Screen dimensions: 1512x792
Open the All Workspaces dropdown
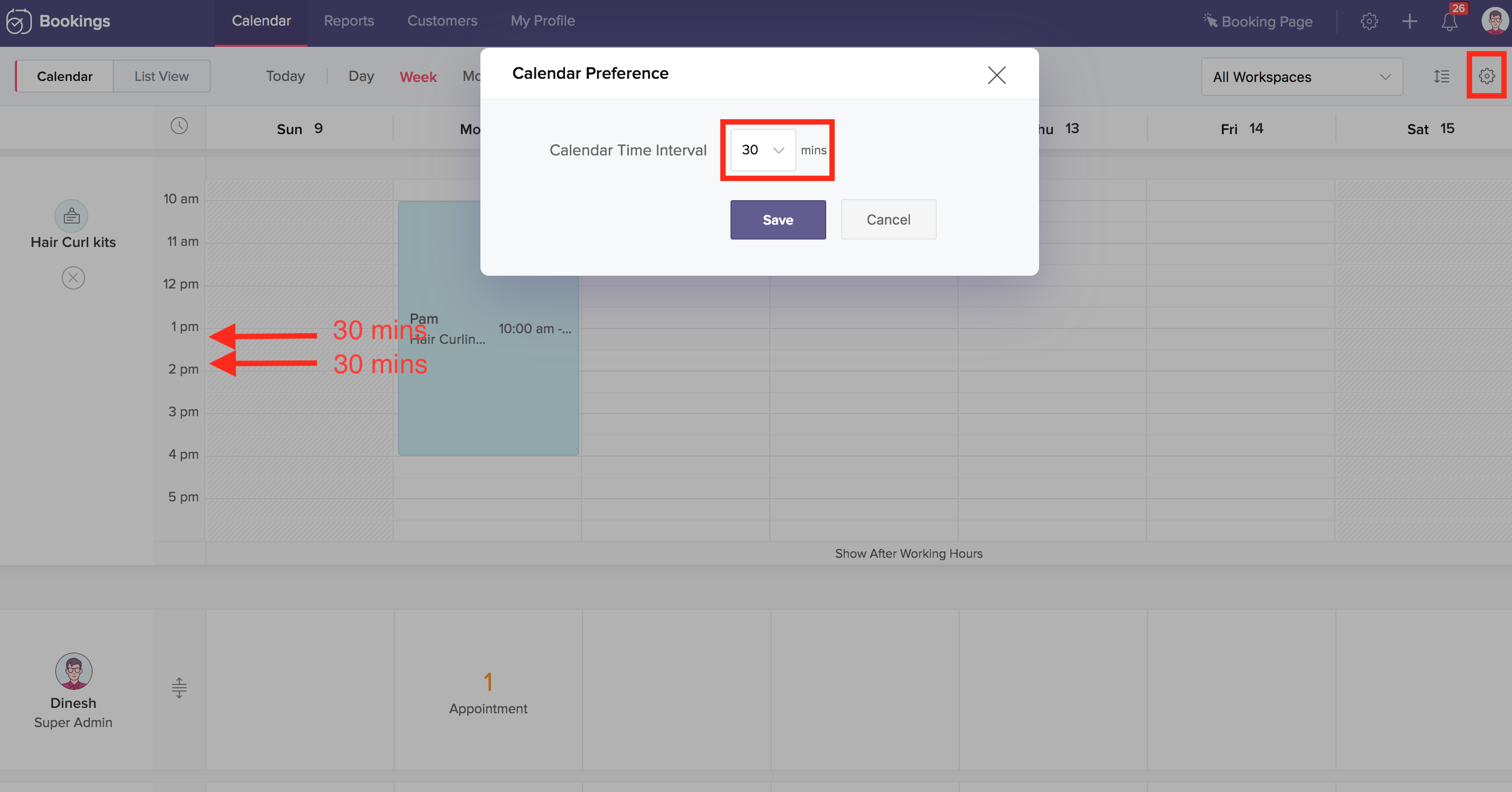click(x=1301, y=77)
